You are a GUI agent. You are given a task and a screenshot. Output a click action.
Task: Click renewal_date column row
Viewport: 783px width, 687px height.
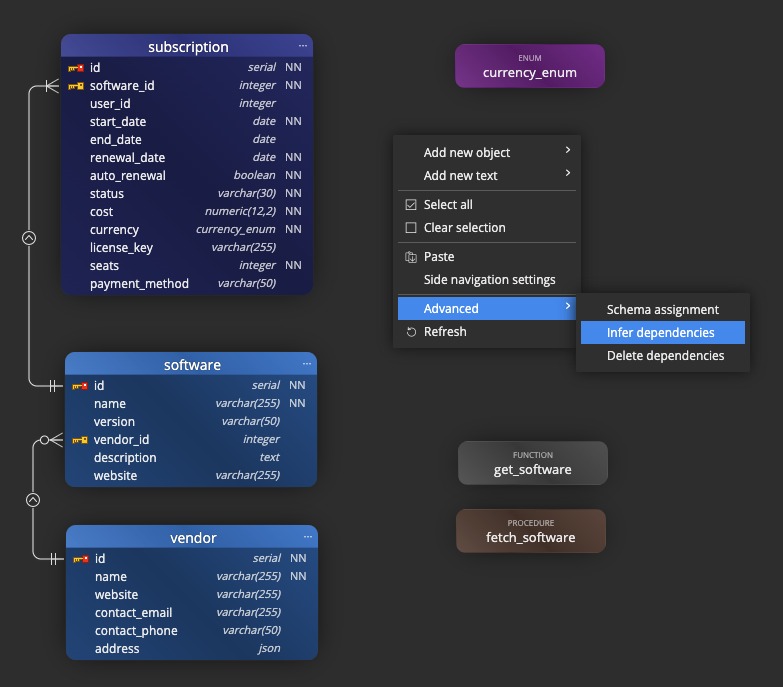click(187, 158)
